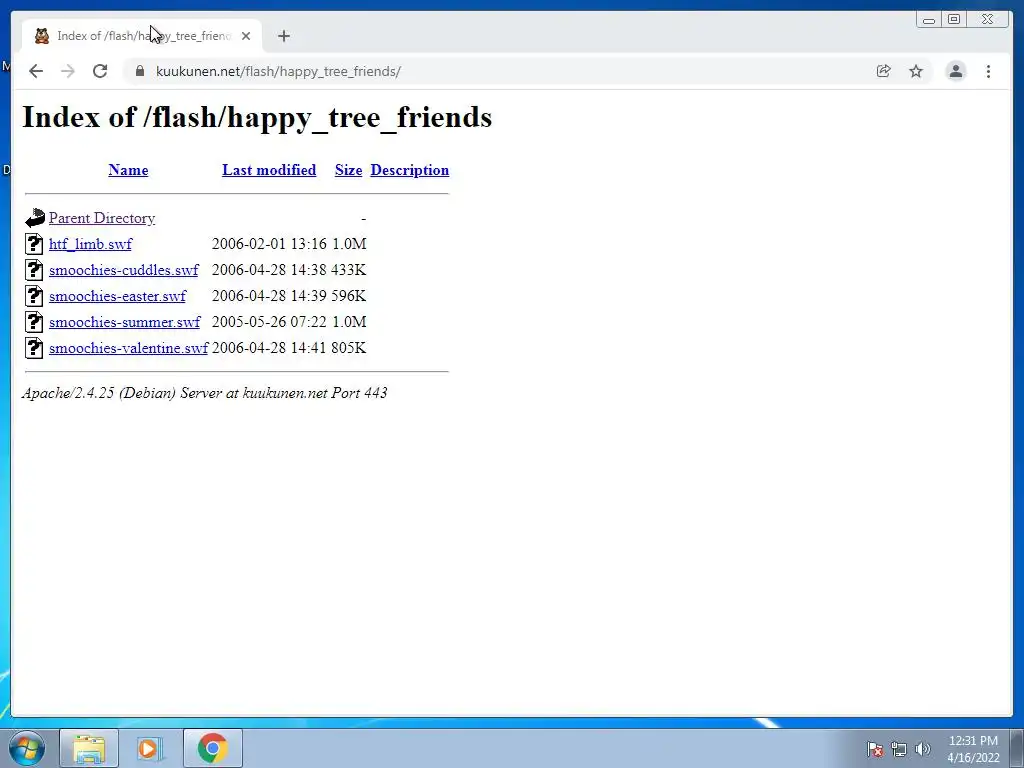Image resolution: width=1024 pixels, height=768 pixels.
Task: Click the 433K size value
Action: point(349,270)
